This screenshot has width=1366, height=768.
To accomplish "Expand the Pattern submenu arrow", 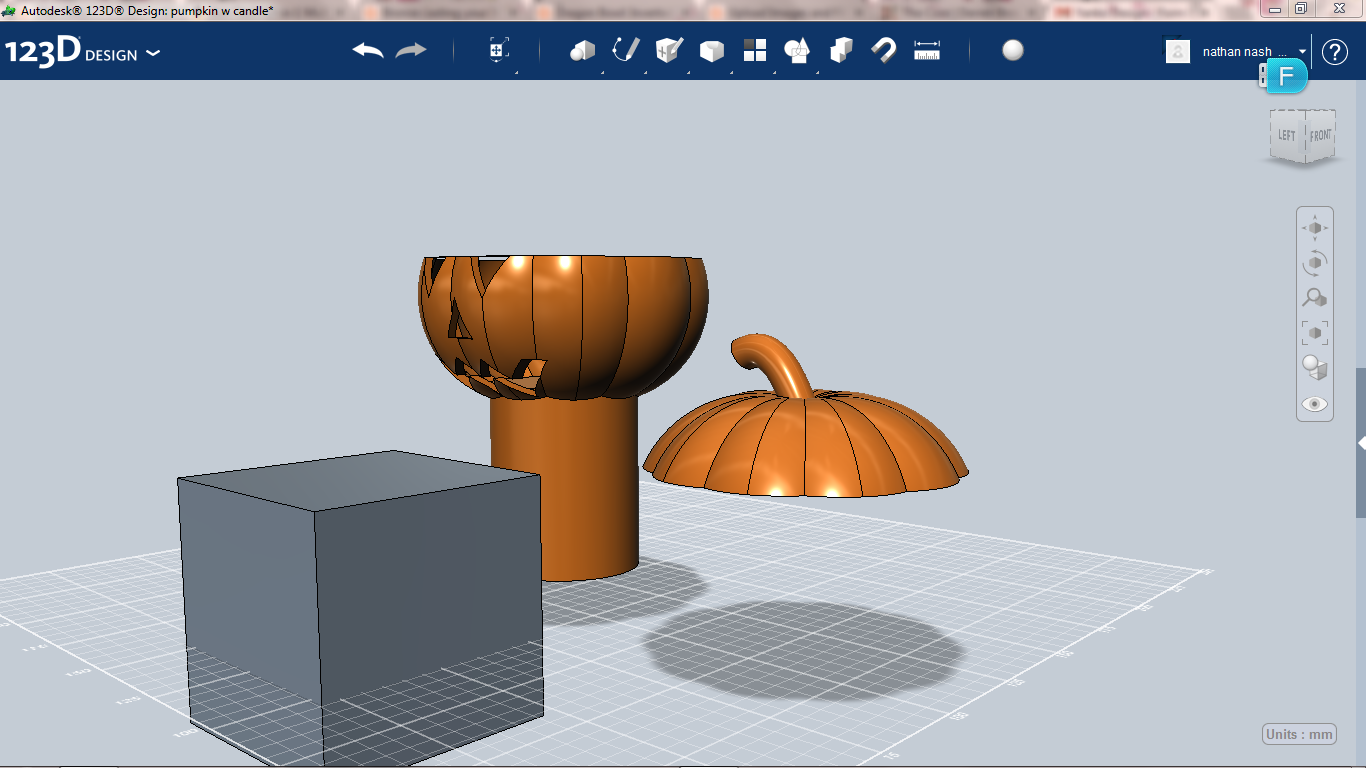I will point(774,72).
